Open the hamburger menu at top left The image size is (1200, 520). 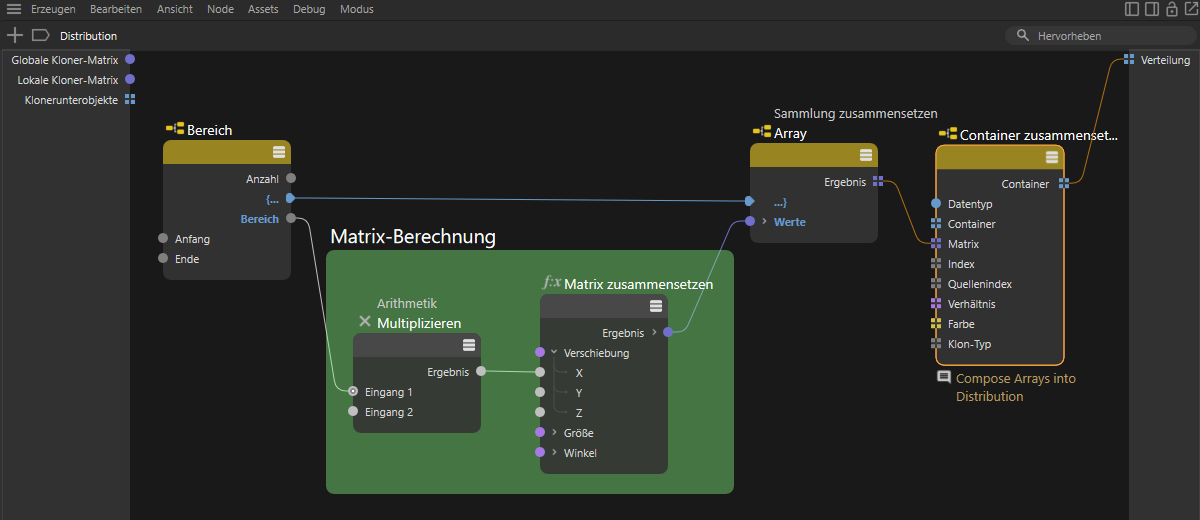(14, 9)
